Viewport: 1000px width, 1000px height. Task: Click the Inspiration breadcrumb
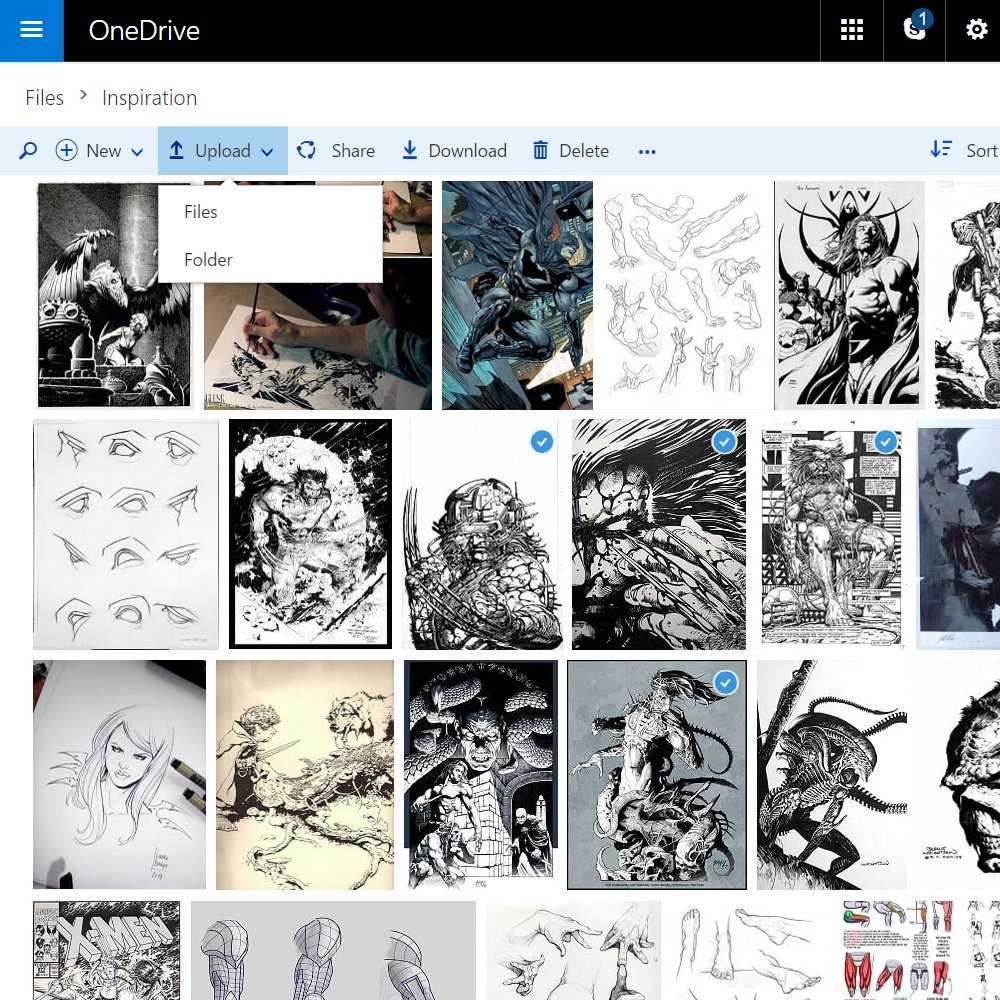coord(149,98)
